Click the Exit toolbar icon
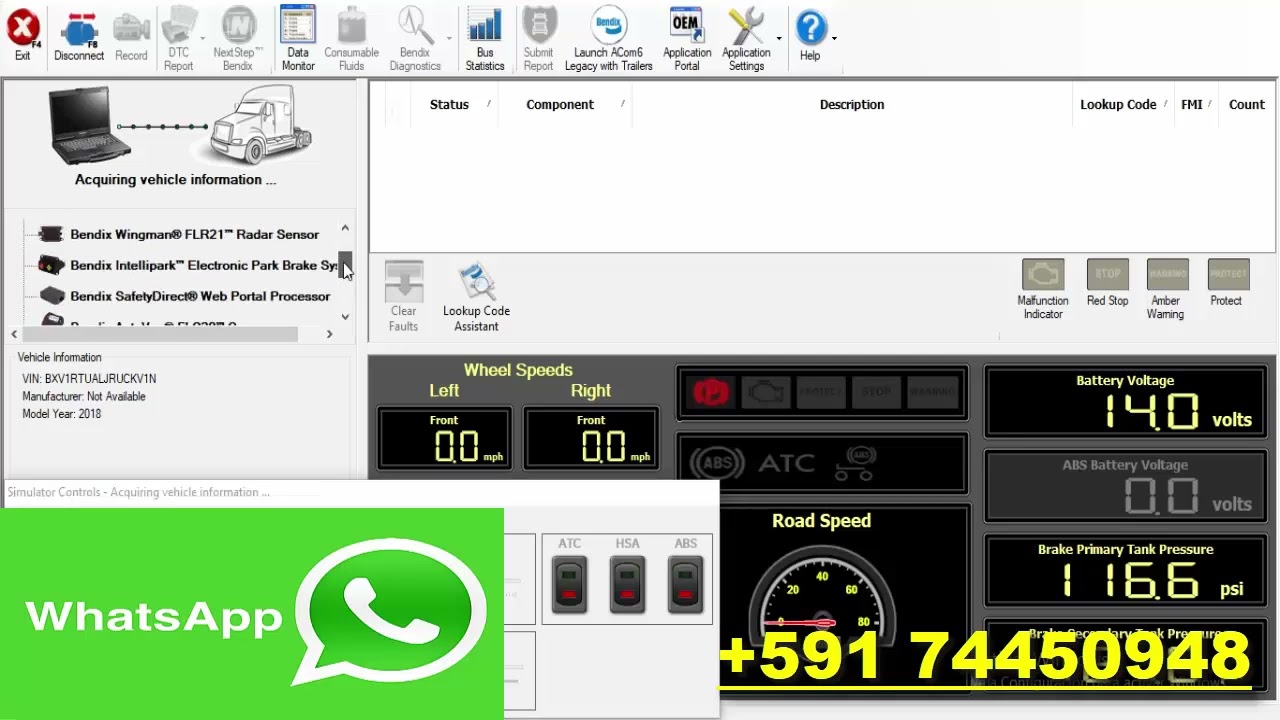 click(x=22, y=36)
